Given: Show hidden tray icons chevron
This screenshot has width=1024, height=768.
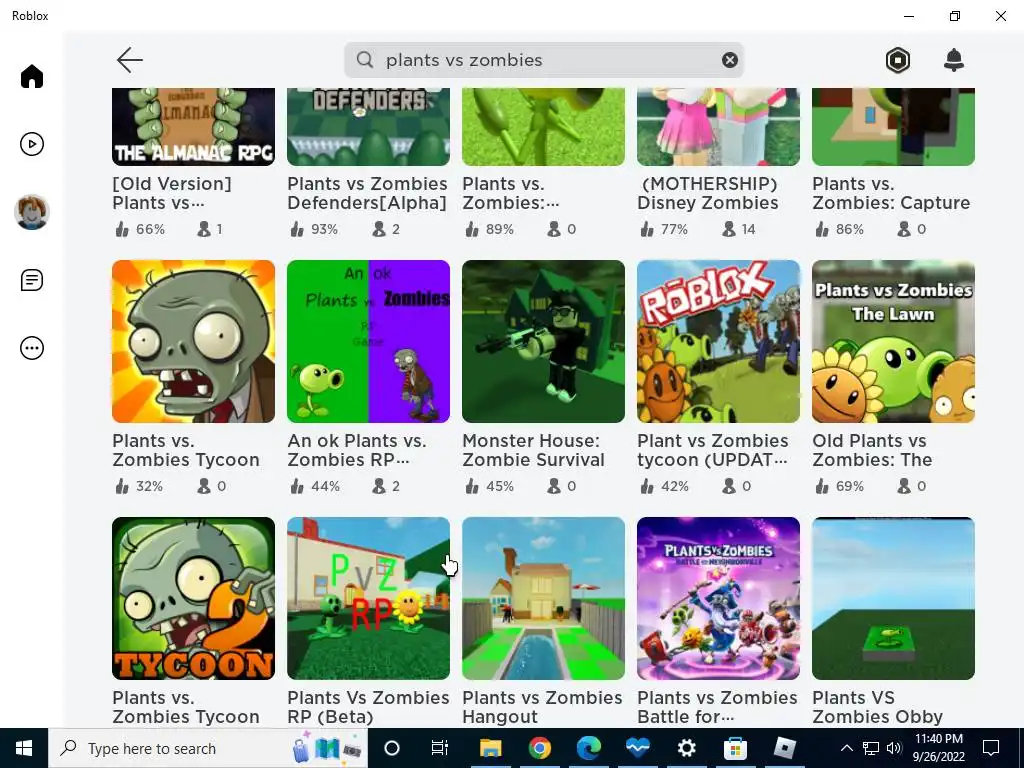Looking at the screenshot, I should coord(846,748).
